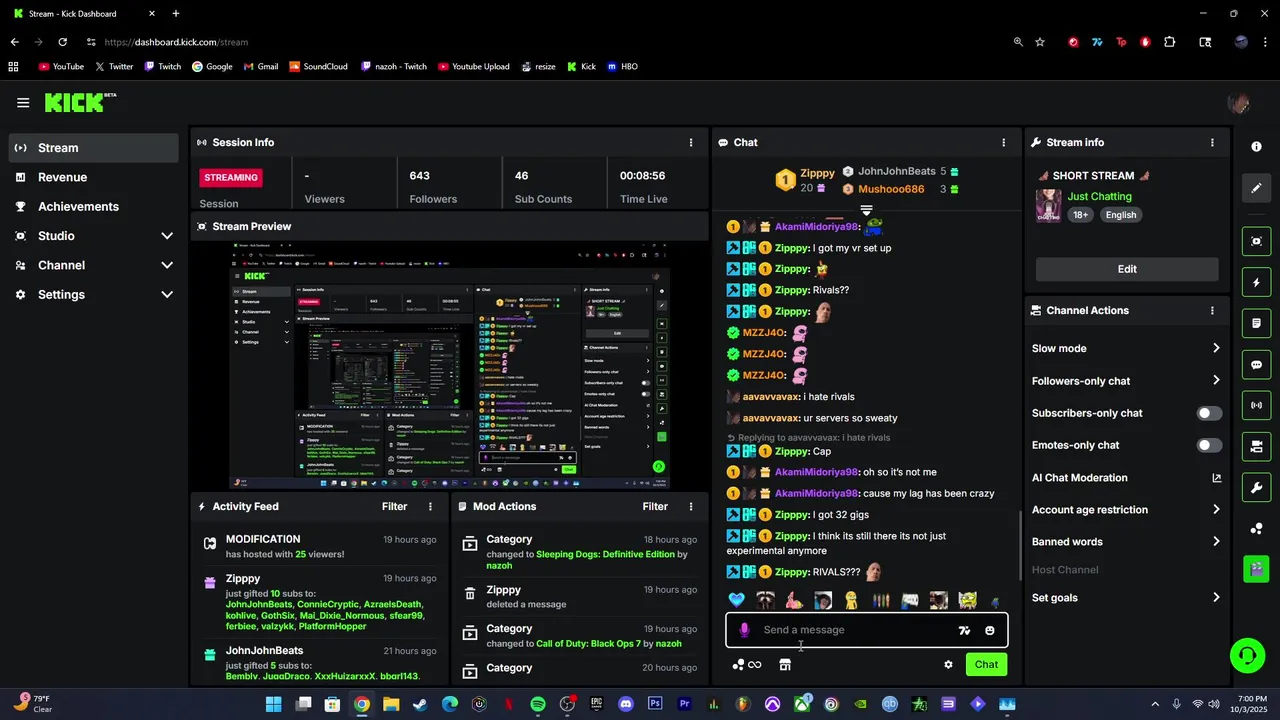This screenshot has width=1280, height=720.
Task: Click Zipppy's name in the chat leaderboard
Action: pyautogui.click(x=817, y=173)
